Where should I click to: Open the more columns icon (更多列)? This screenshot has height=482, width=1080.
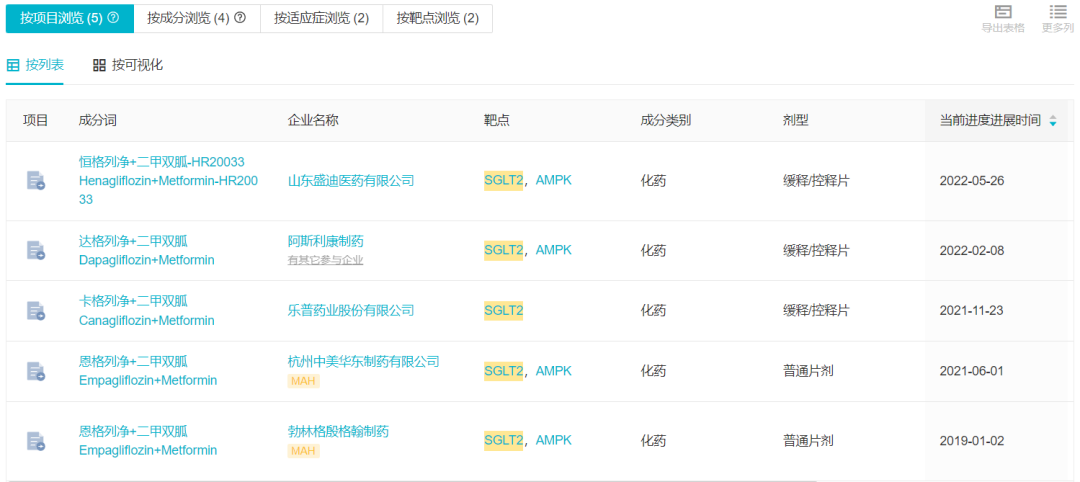click(x=1057, y=12)
